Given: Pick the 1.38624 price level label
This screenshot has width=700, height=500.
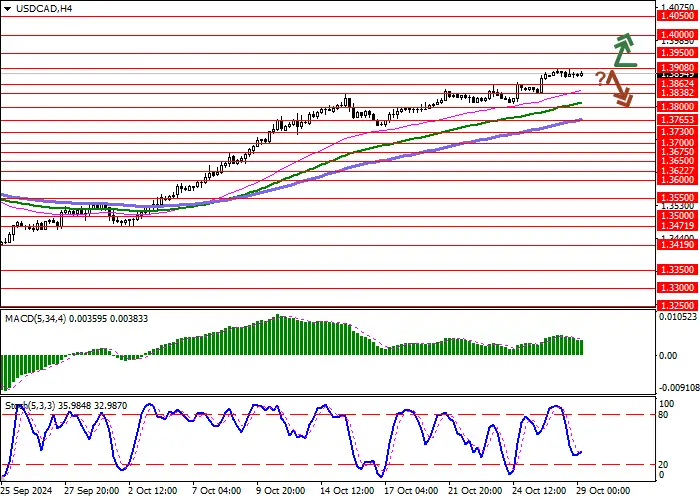Looking at the screenshot, I should tap(677, 84).
